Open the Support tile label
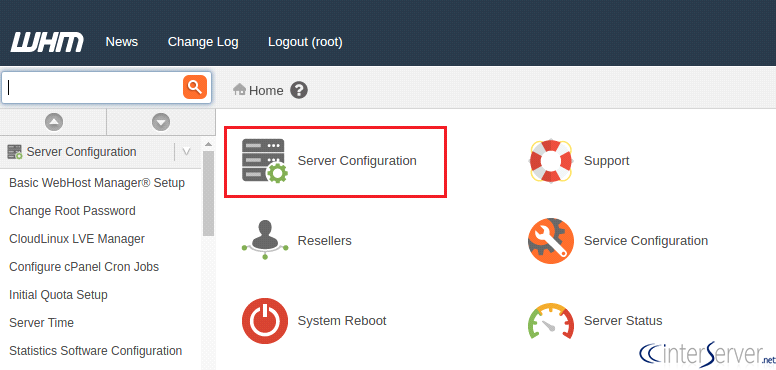 (607, 161)
